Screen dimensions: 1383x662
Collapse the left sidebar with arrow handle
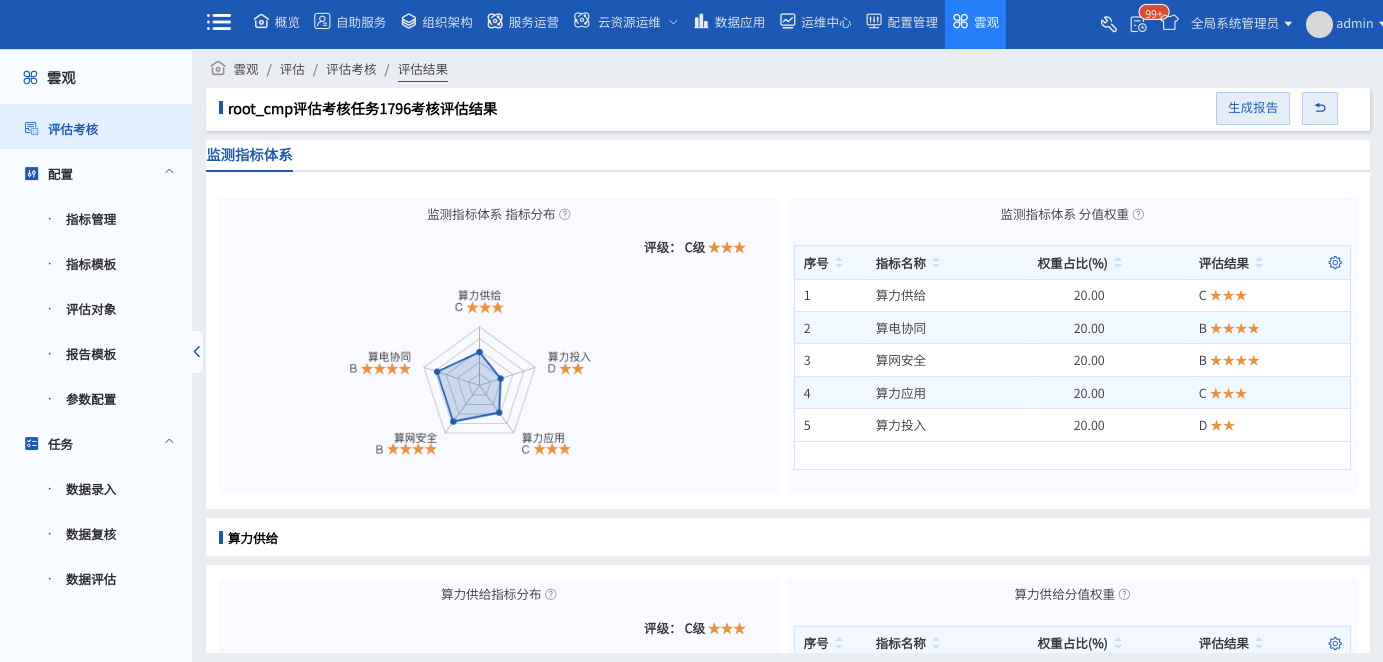click(x=196, y=352)
